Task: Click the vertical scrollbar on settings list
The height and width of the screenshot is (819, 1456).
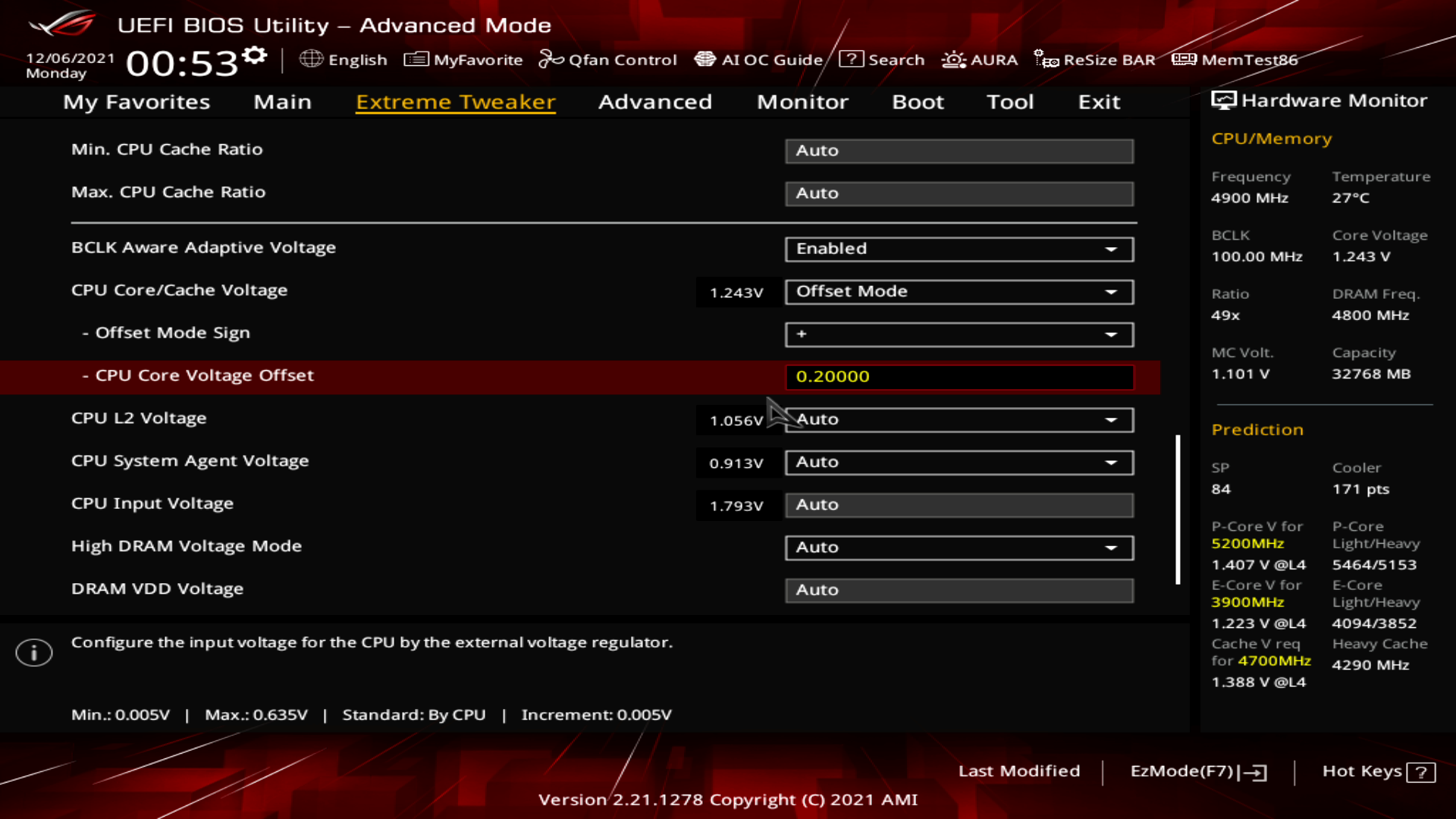Action: click(x=1178, y=509)
